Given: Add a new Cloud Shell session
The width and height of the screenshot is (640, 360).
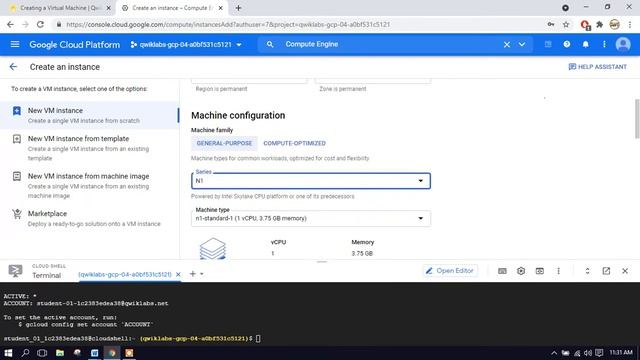Looking at the screenshot, I should 193,274.
